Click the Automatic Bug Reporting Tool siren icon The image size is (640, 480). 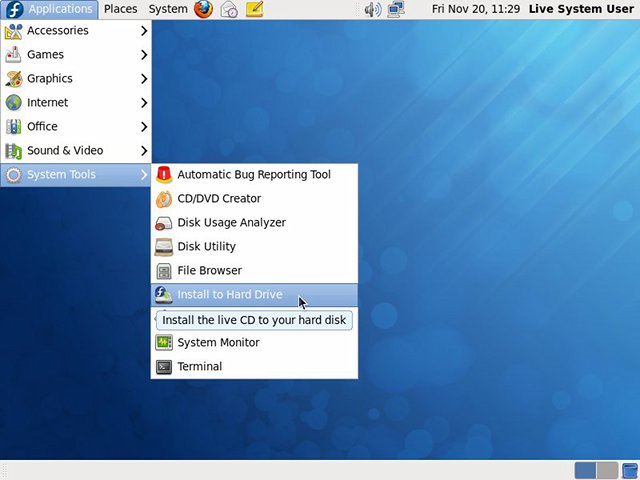pyautogui.click(x=164, y=174)
